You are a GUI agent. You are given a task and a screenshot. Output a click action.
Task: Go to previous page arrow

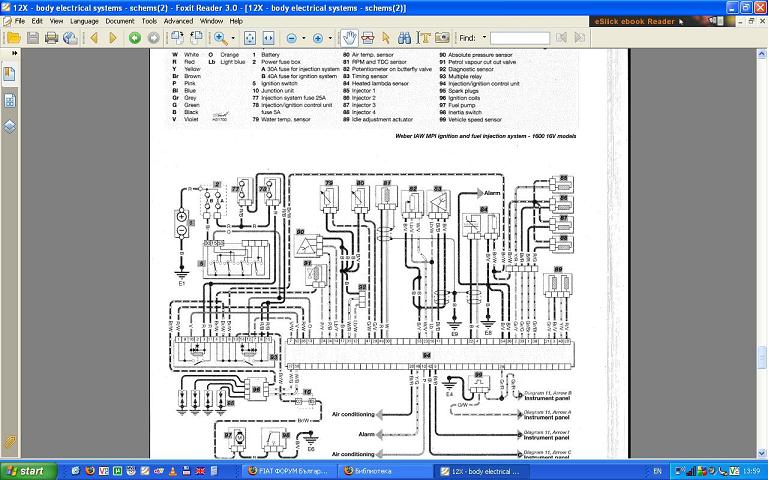tap(93, 38)
